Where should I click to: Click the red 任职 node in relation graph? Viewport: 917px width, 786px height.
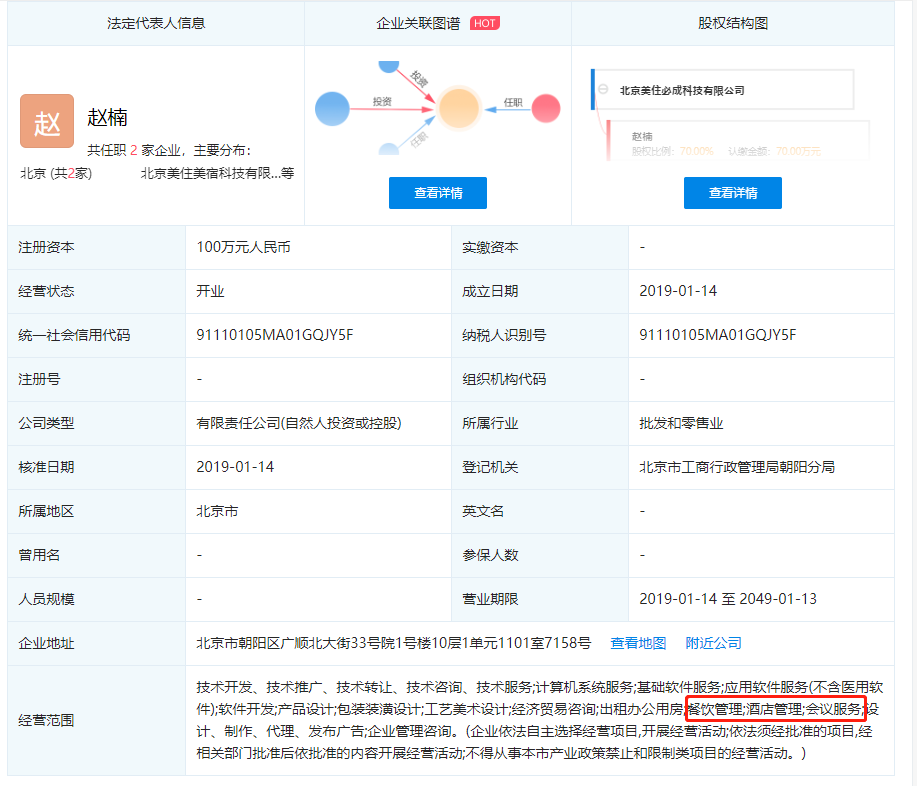[546, 108]
